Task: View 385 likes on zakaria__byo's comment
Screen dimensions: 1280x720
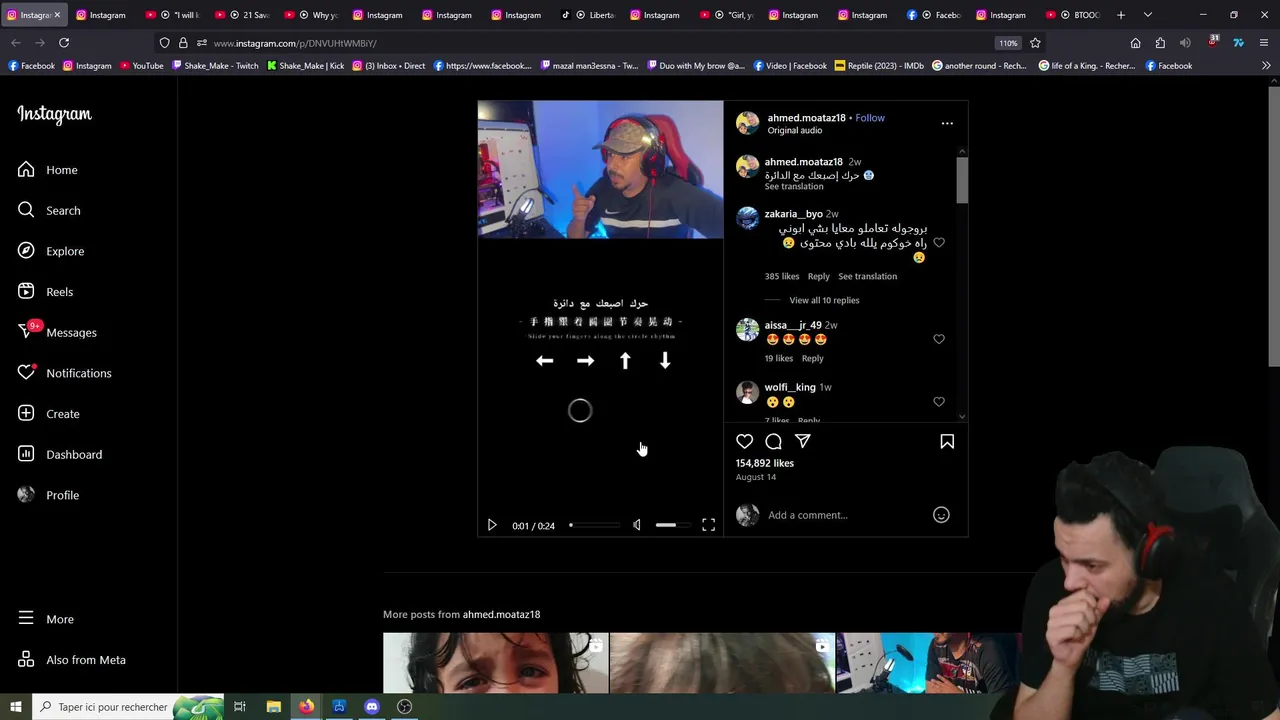Action: [782, 276]
